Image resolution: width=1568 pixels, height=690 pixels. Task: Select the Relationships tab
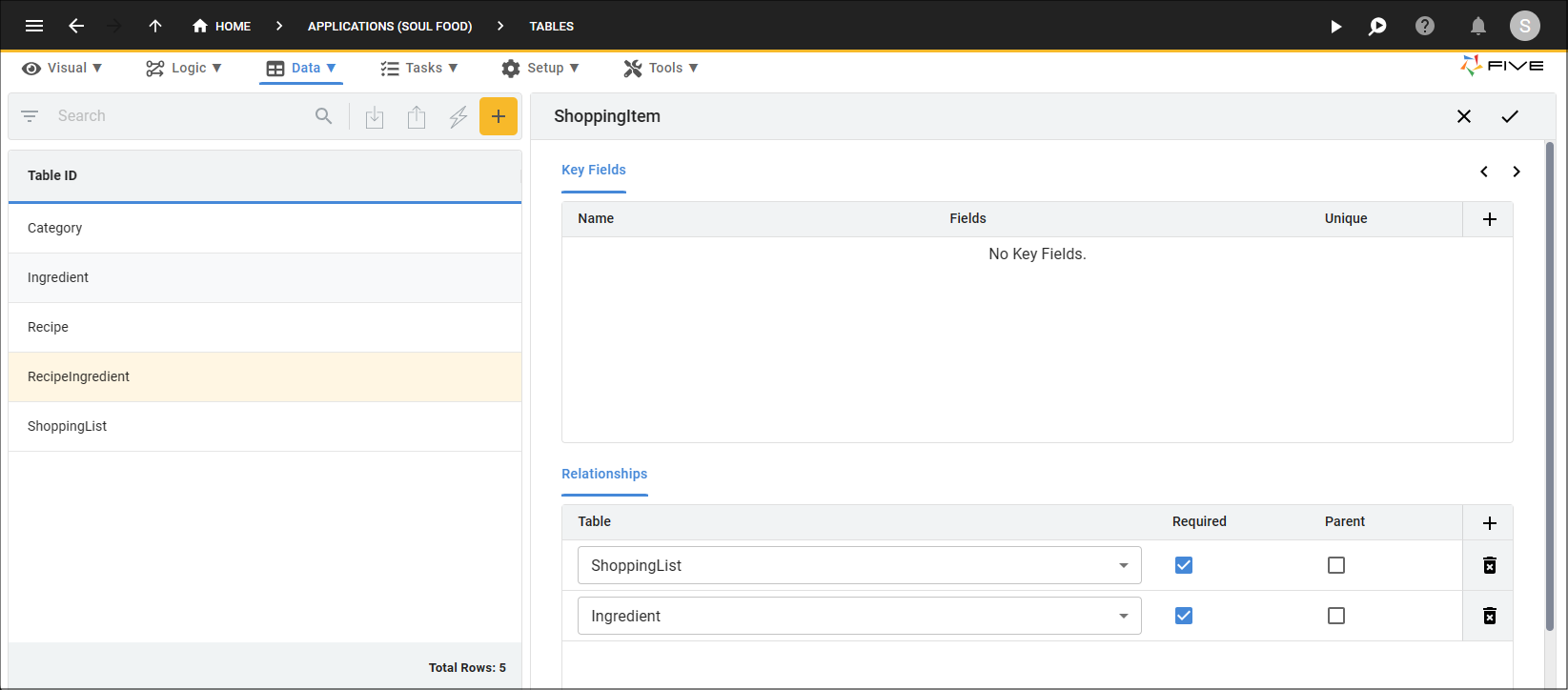tap(604, 474)
